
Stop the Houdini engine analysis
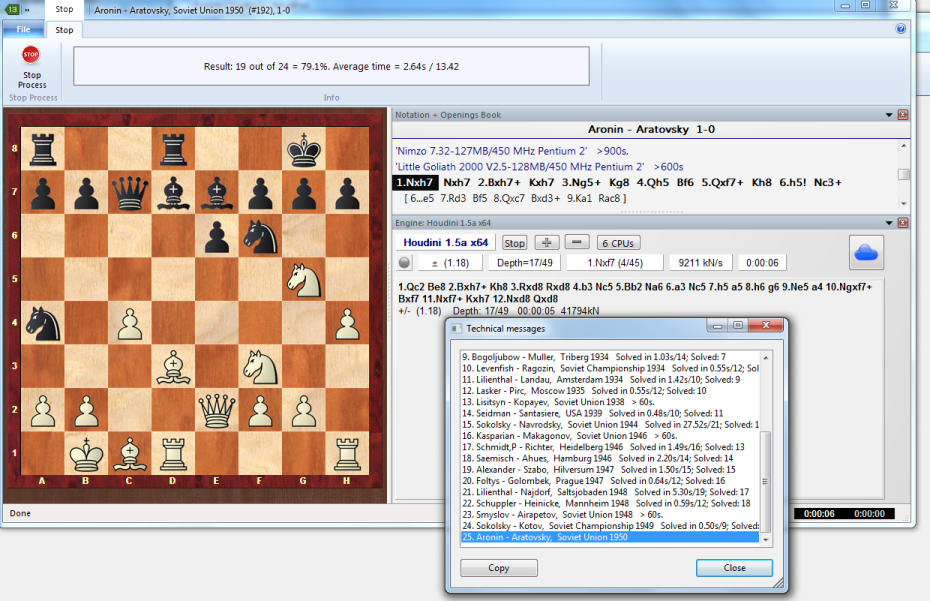(514, 243)
